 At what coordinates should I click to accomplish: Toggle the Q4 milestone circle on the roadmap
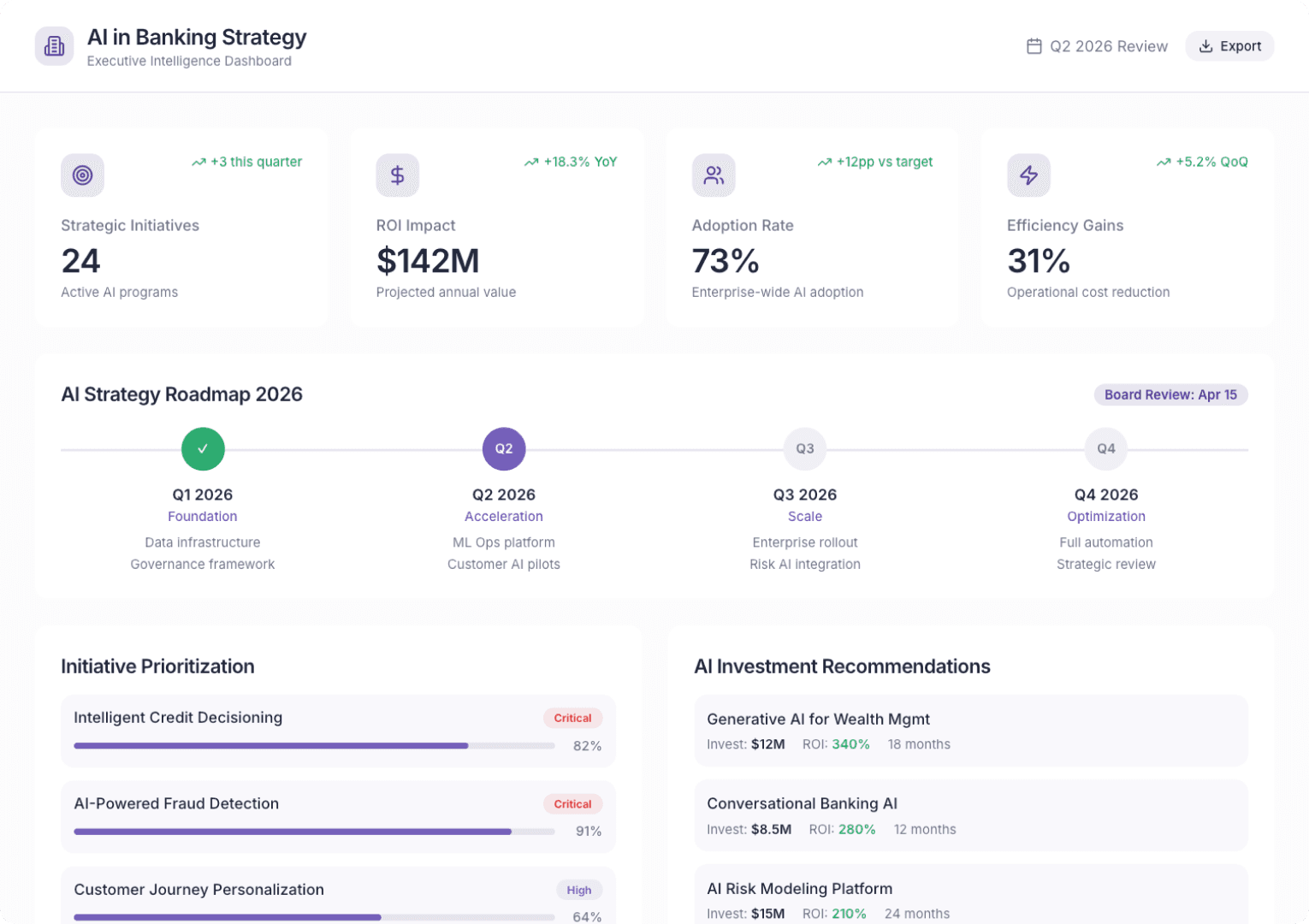1105,448
